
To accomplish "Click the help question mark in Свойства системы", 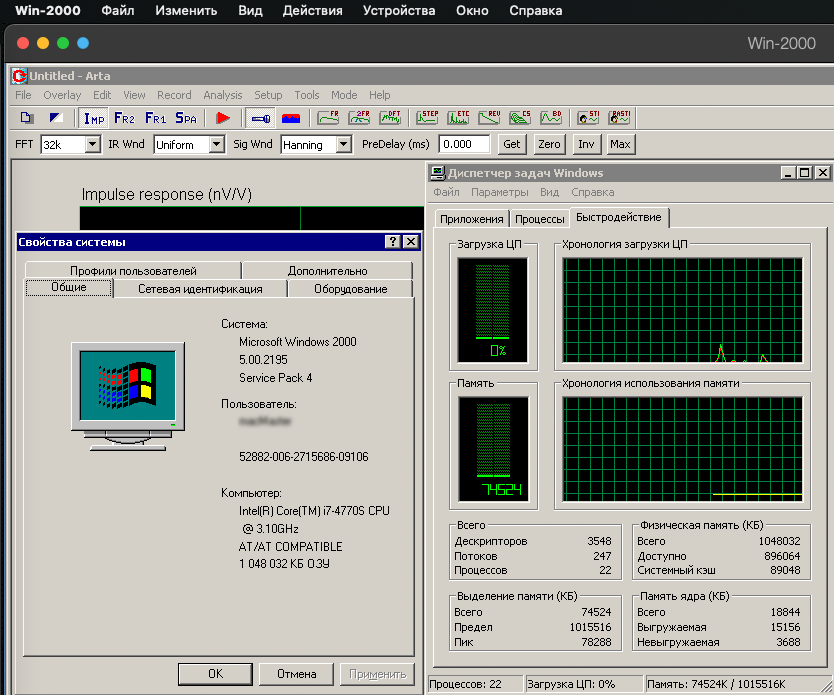I will [393, 242].
